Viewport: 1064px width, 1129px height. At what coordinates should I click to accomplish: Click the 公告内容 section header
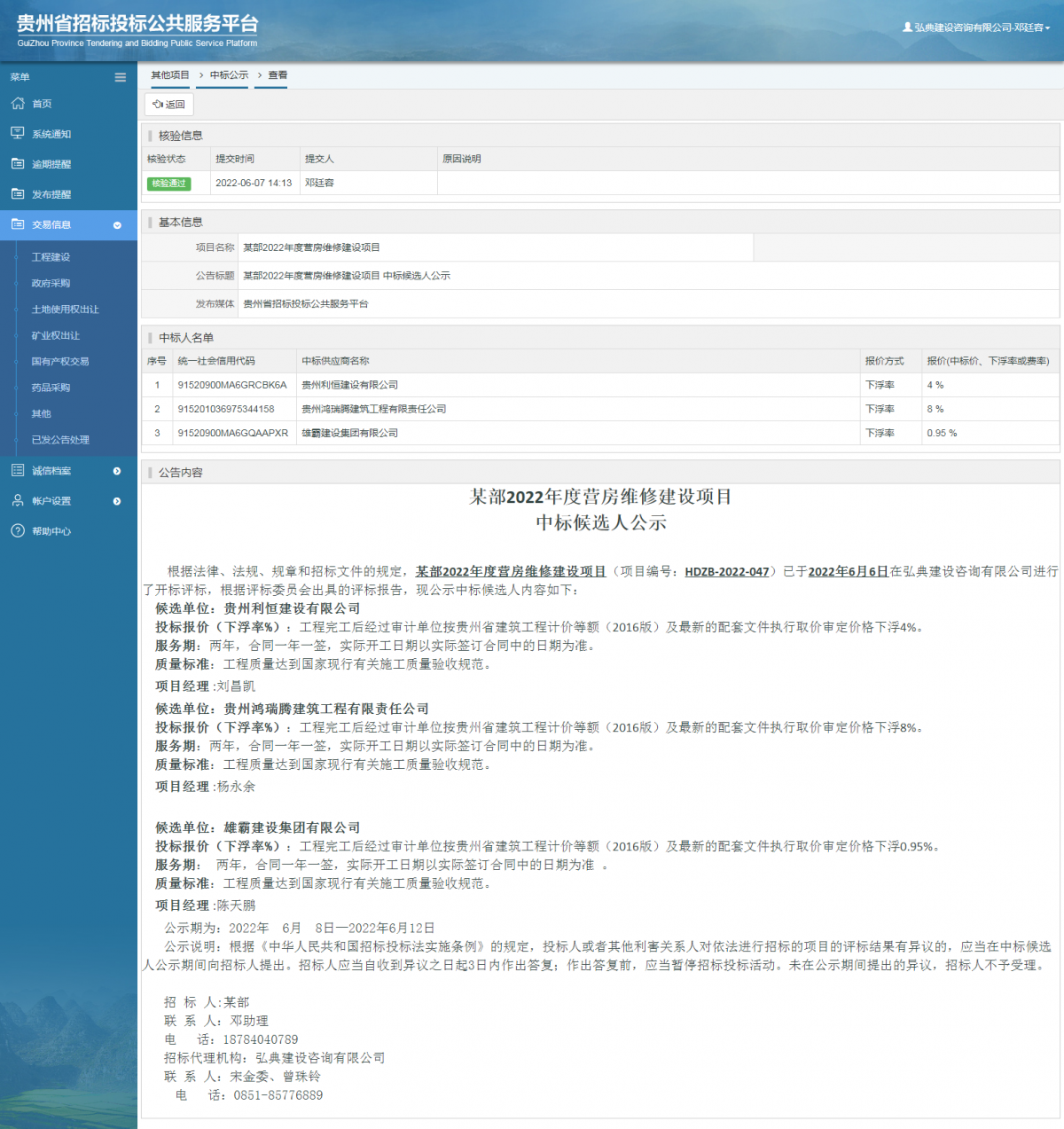181,473
